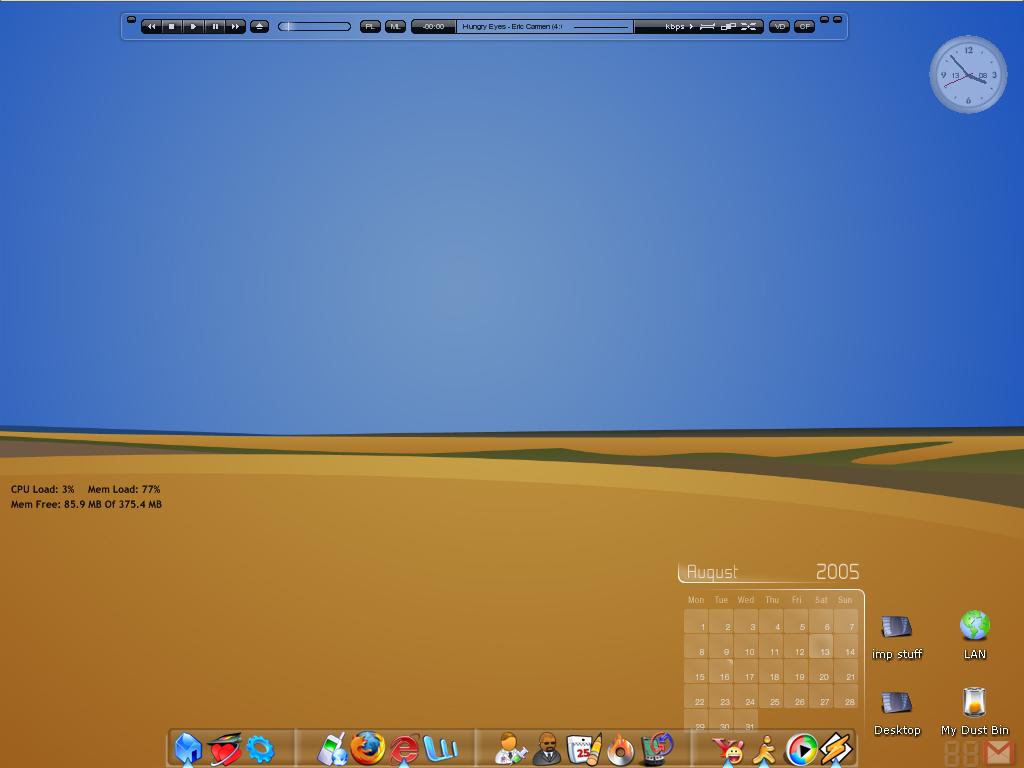Toggle repeat mode in player
This screenshot has width=1024, height=768.
coord(728,27)
